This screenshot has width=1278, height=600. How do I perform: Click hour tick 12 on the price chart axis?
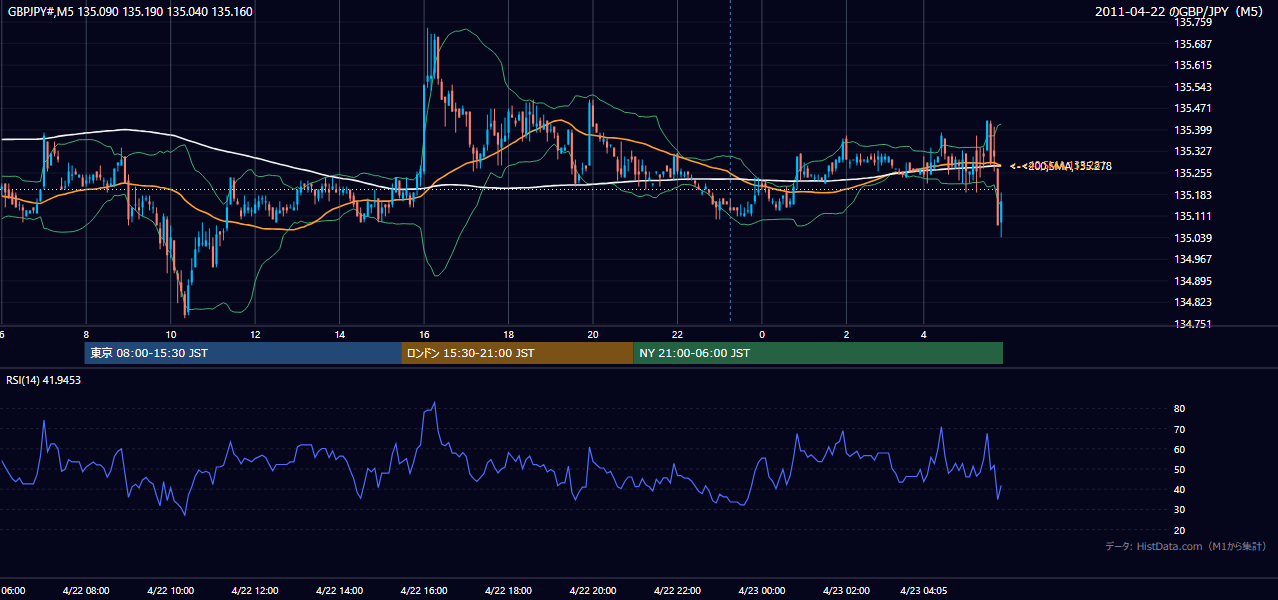[x=255, y=334]
